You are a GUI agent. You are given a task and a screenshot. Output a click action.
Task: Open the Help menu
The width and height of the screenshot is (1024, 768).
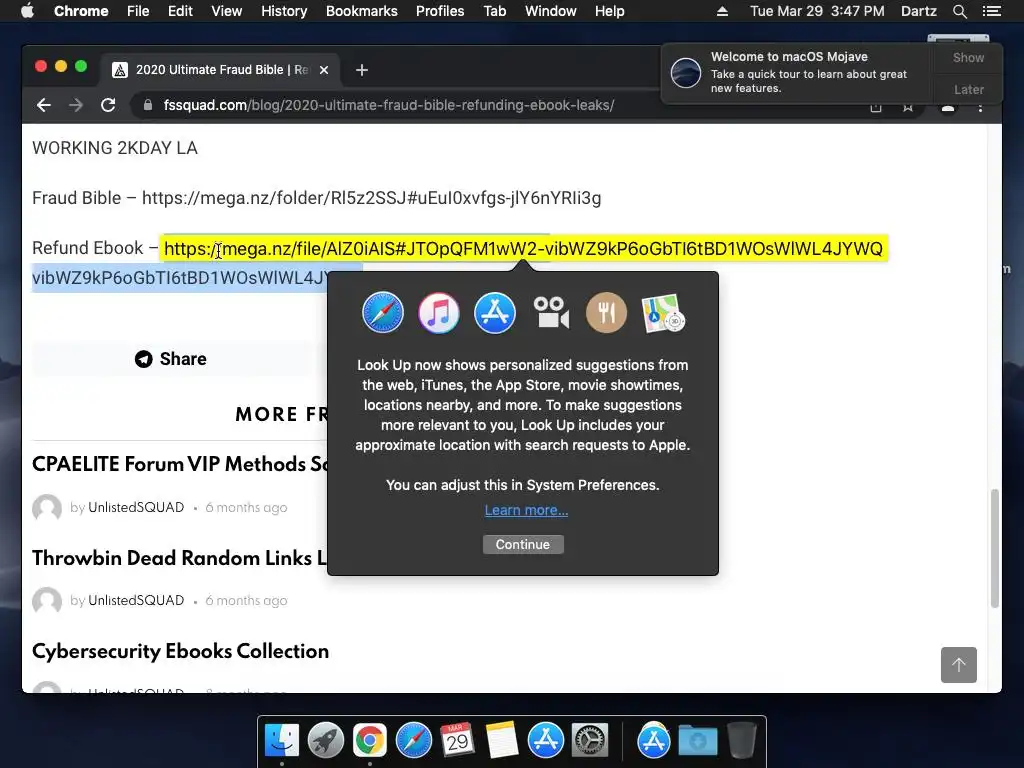tap(609, 11)
